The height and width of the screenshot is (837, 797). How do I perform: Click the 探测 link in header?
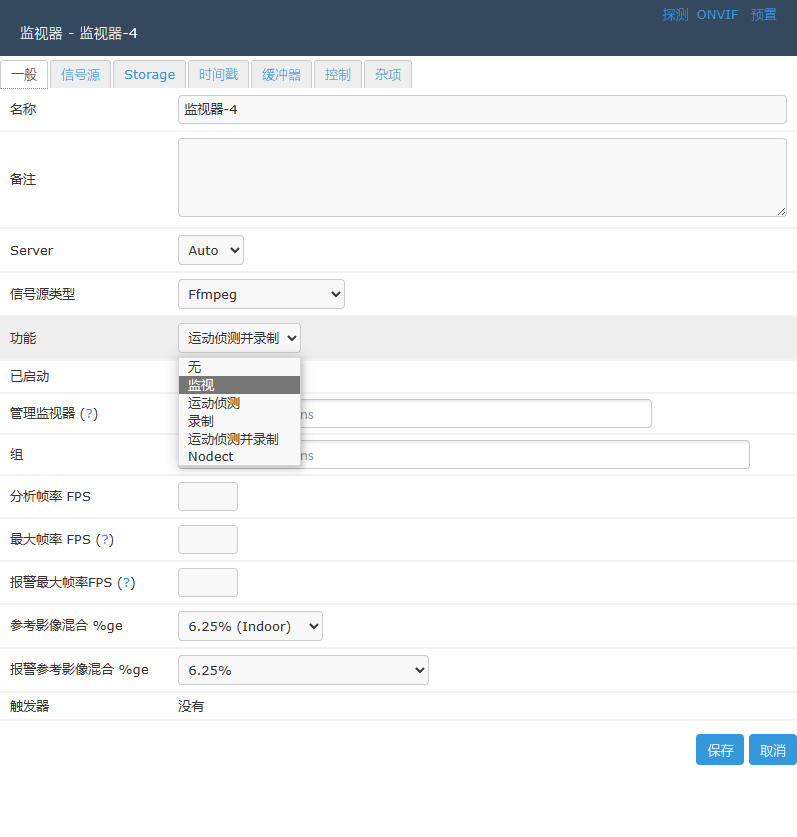pos(675,15)
